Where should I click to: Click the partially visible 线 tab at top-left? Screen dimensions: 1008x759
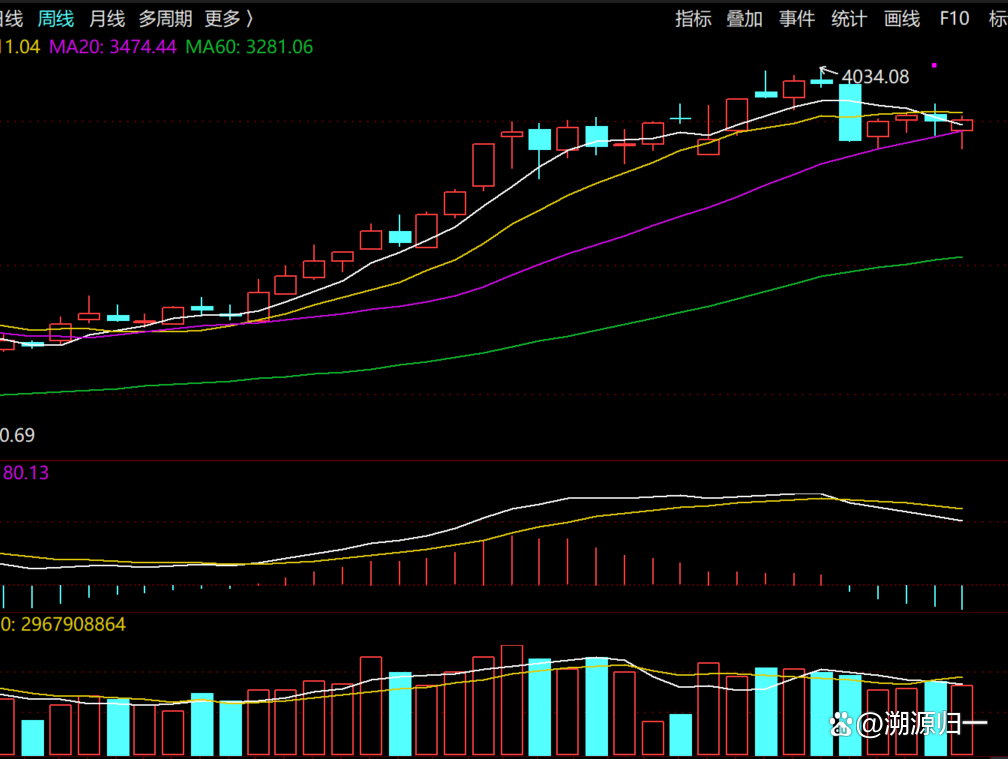point(11,18)
